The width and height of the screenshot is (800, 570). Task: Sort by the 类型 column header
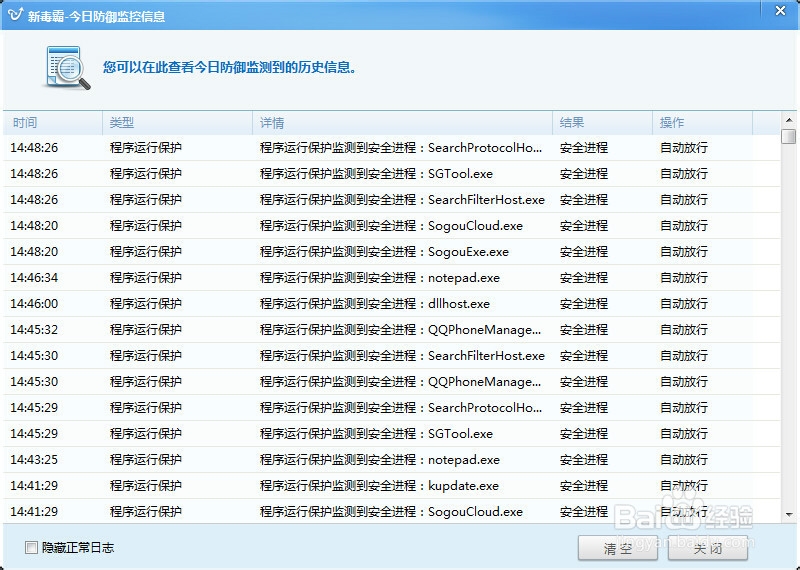pyautogui.click(x=177, y=122)
